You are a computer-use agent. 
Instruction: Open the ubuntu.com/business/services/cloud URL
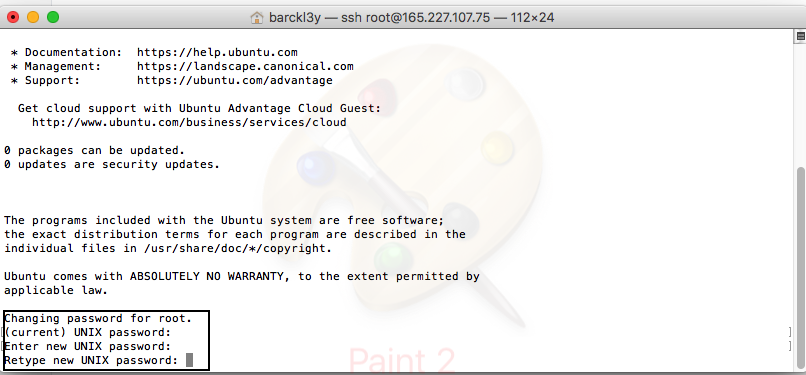coord(189,122)
